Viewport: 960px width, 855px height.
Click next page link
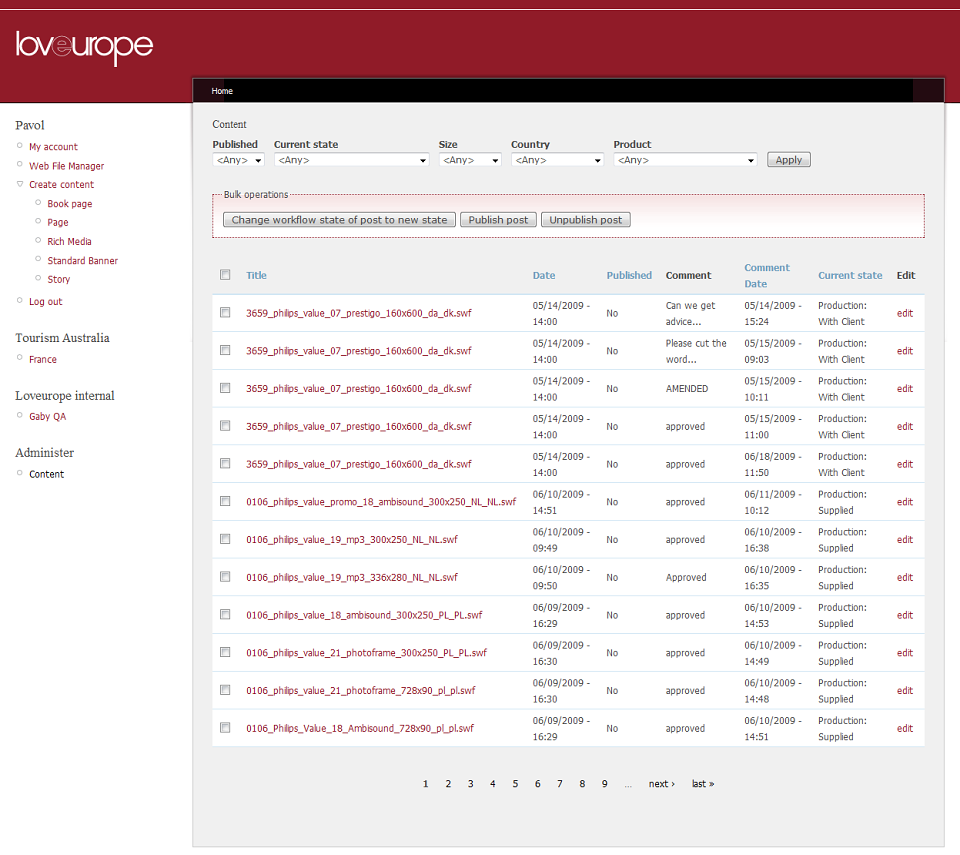661,783
